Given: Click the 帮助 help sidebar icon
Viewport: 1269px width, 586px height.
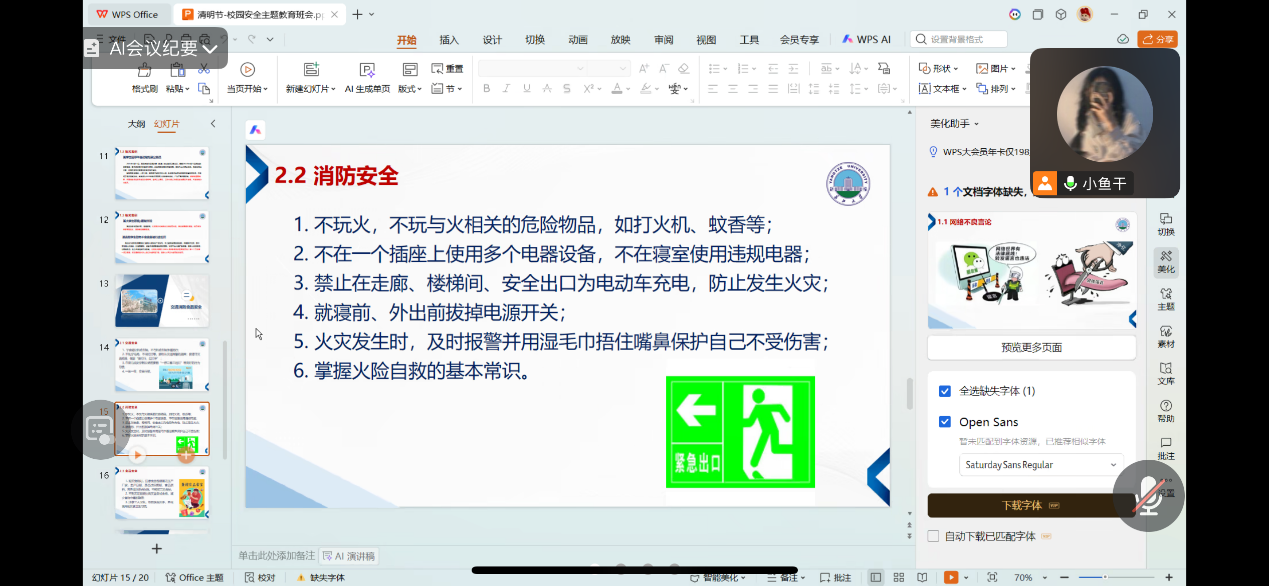Looking at the screenshot, I should click(x=1165, y=411).
